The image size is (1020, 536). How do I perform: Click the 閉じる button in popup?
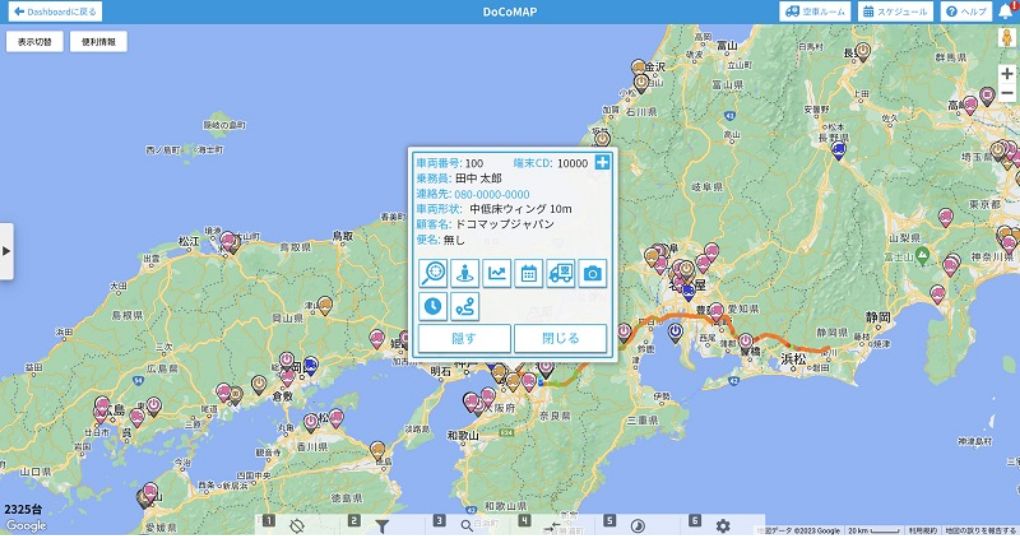pos(560,339)
